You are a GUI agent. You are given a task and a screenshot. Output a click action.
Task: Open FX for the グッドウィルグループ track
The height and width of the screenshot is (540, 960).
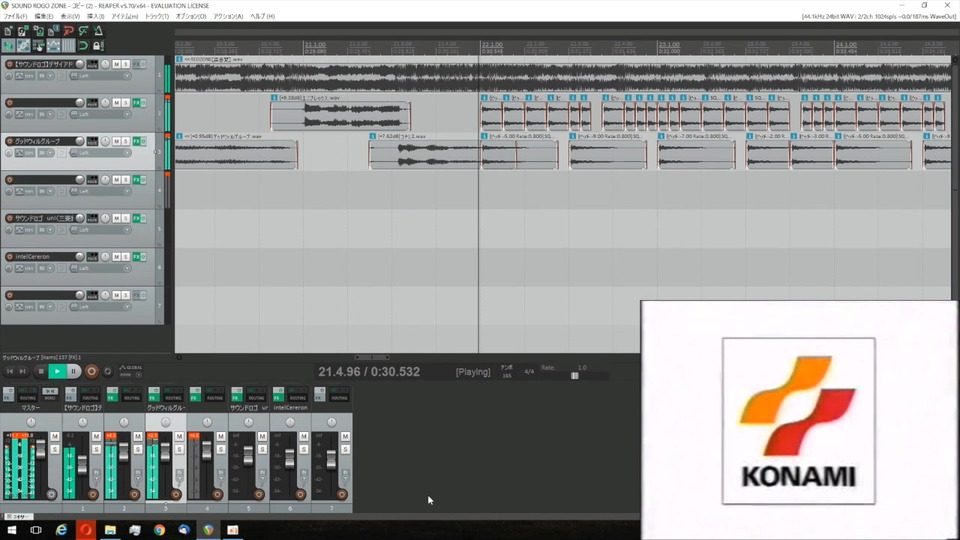(x=137, y=141)
